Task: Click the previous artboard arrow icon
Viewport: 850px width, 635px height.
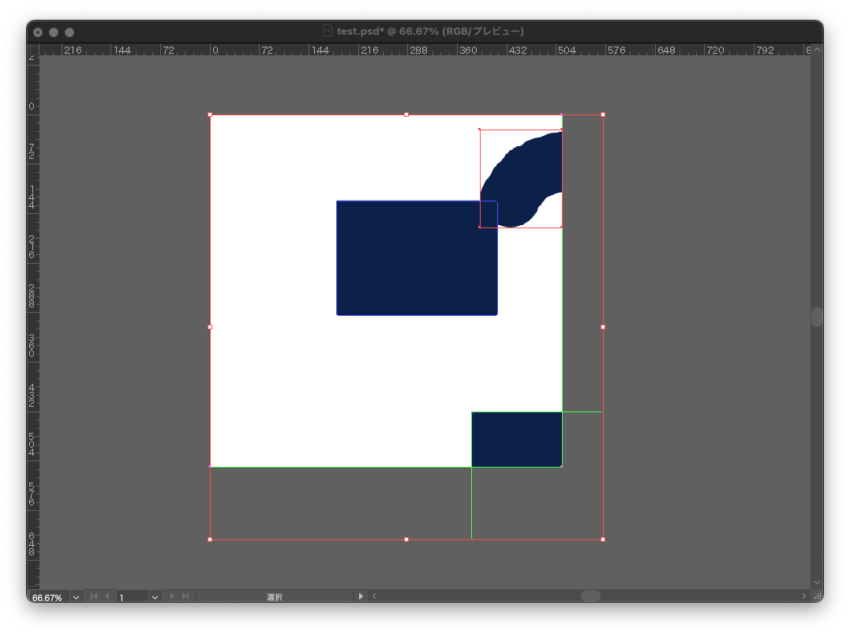Action: pyautogui.click(x=108, y=596)
